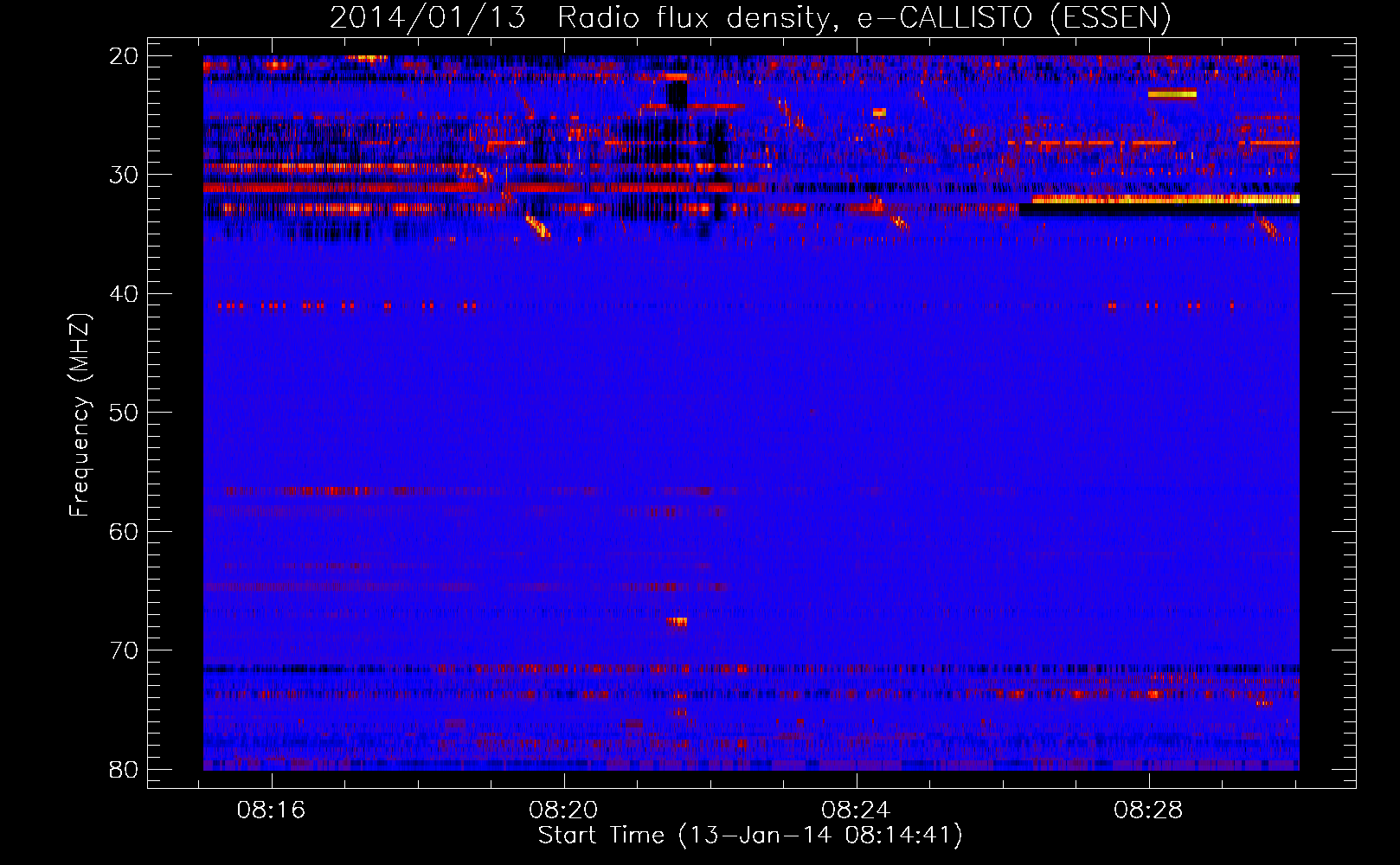Click the bright yellow band near 32 MHz after 08:26
1400x865 pixels.
tap(1166, 199)
